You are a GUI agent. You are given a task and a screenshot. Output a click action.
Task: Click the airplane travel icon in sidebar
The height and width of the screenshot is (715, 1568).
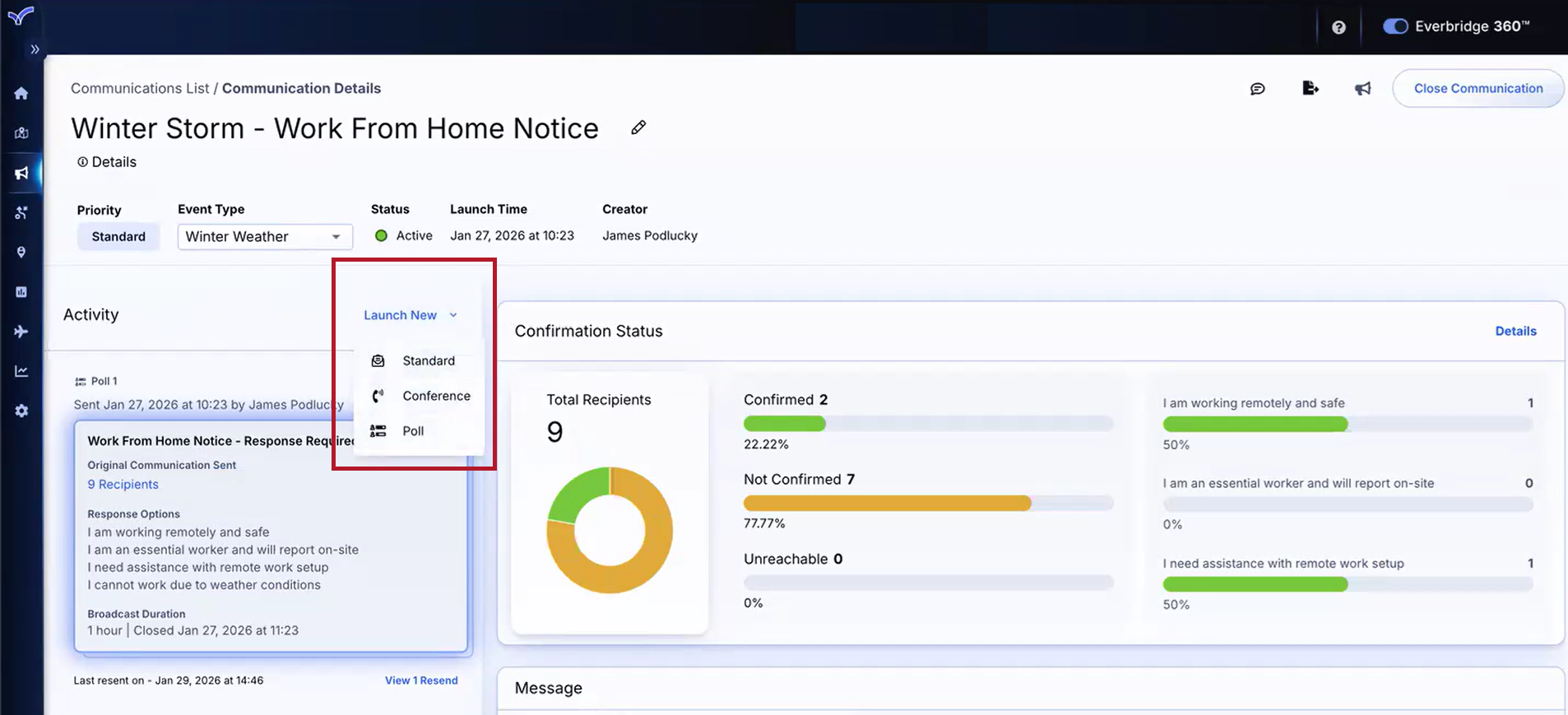(x=21, y=332)
